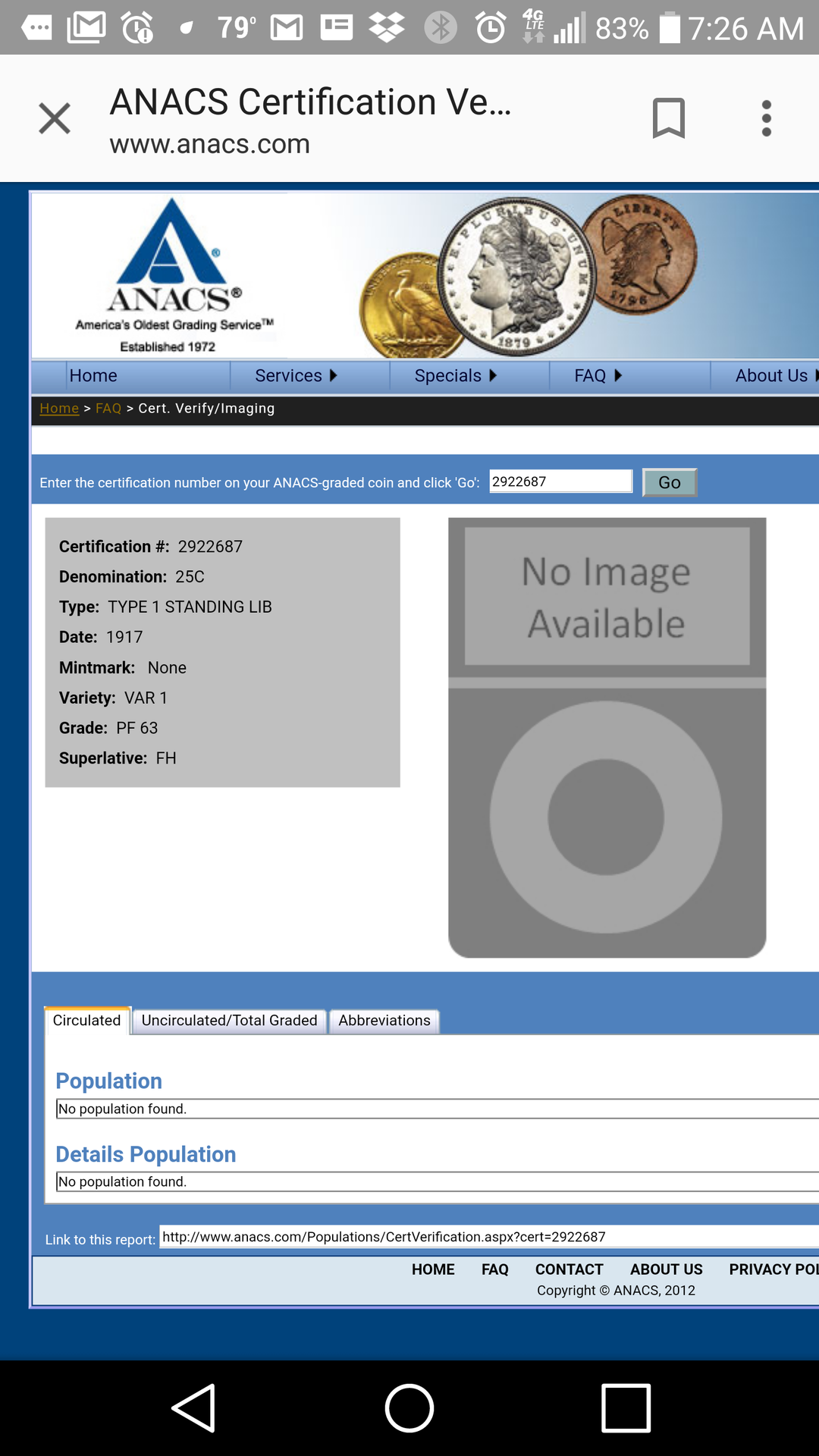This screenshot has width=819, height=1456.
Task: Tap the signal strength status icon
Action: pyautogui.click(x=570, y=28)
